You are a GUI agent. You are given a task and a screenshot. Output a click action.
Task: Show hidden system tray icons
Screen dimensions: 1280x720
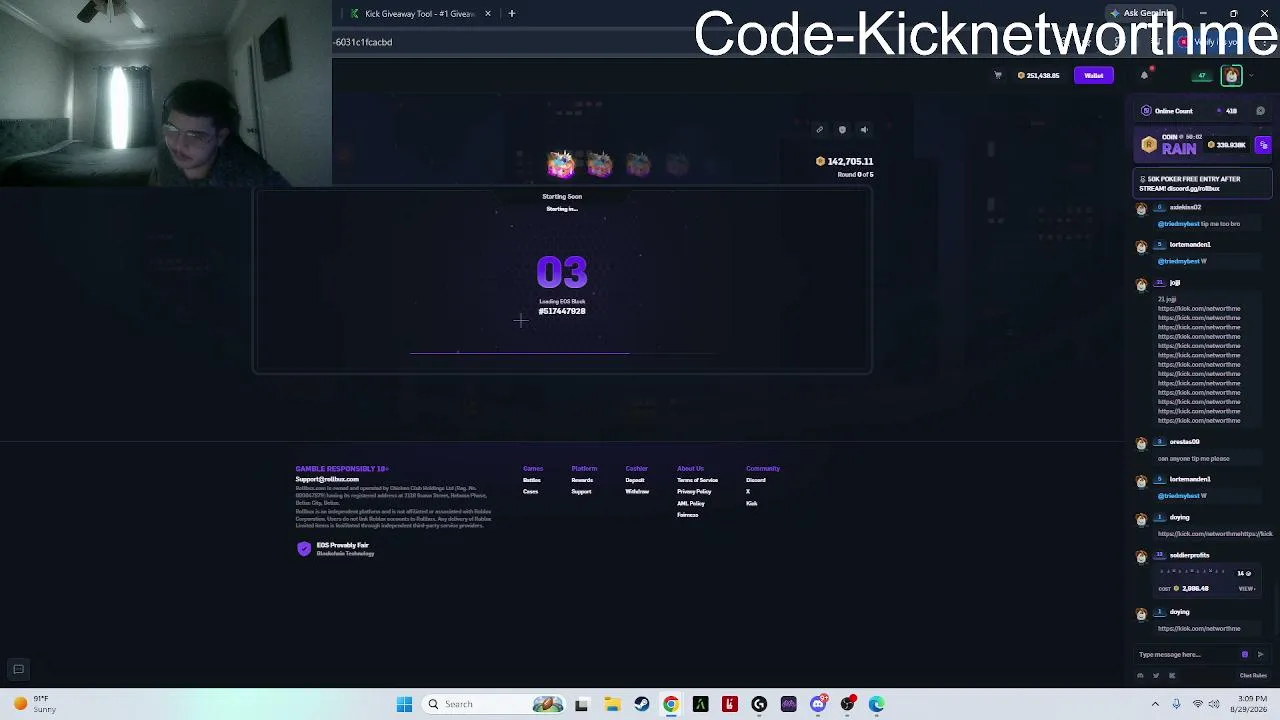tap(1155, 704)
